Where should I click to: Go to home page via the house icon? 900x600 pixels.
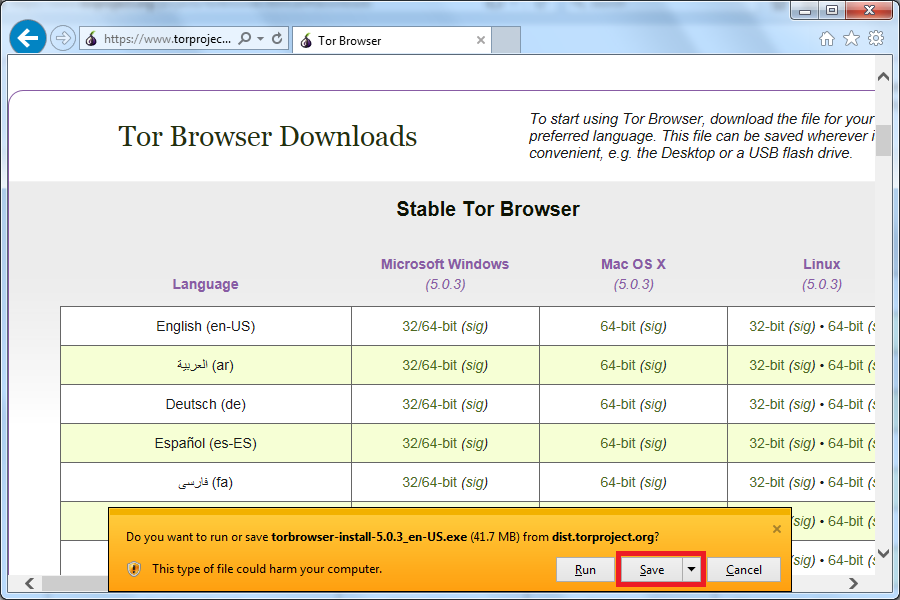click(x=827, y=38)
